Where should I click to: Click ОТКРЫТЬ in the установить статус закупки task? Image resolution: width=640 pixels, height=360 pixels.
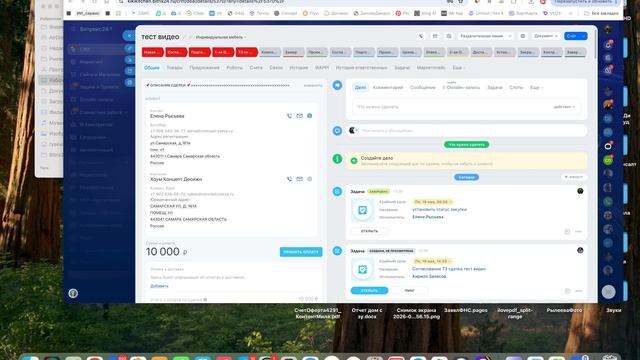[x=369, y=231]
